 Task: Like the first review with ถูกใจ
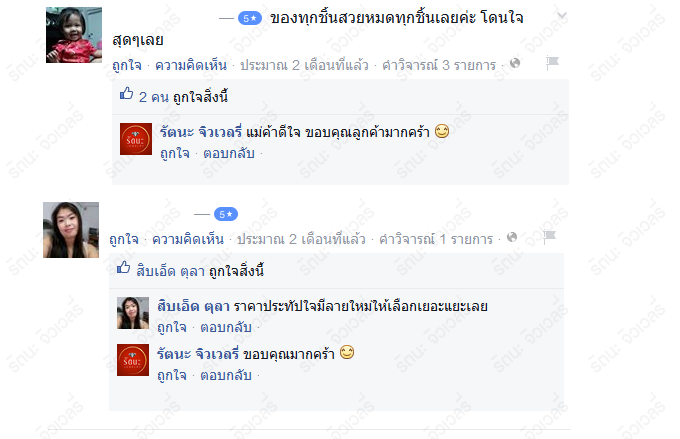point(127,65)
